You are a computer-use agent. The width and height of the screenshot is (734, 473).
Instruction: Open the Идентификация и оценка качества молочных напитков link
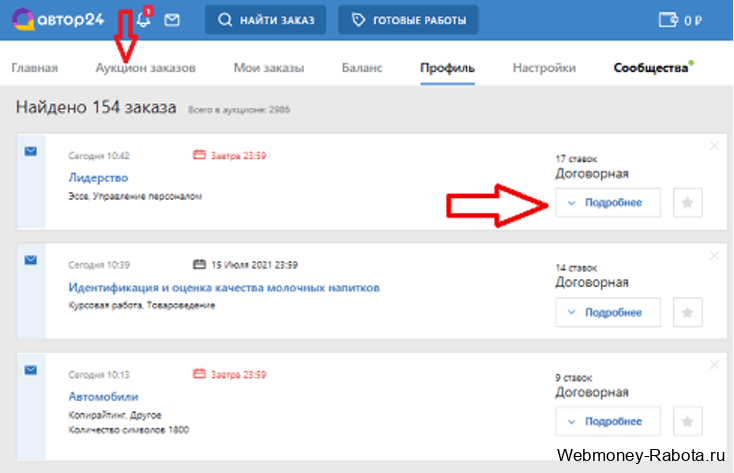(x=224, y=287)
